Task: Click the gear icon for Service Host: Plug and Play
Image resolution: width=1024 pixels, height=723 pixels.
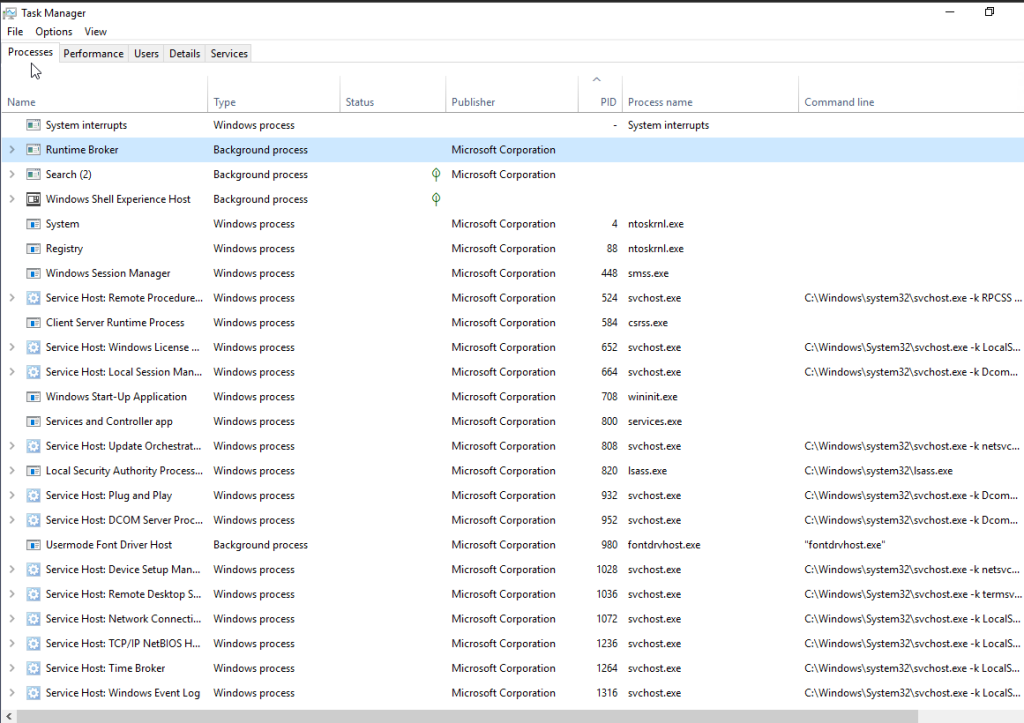Action: (33, 496)
